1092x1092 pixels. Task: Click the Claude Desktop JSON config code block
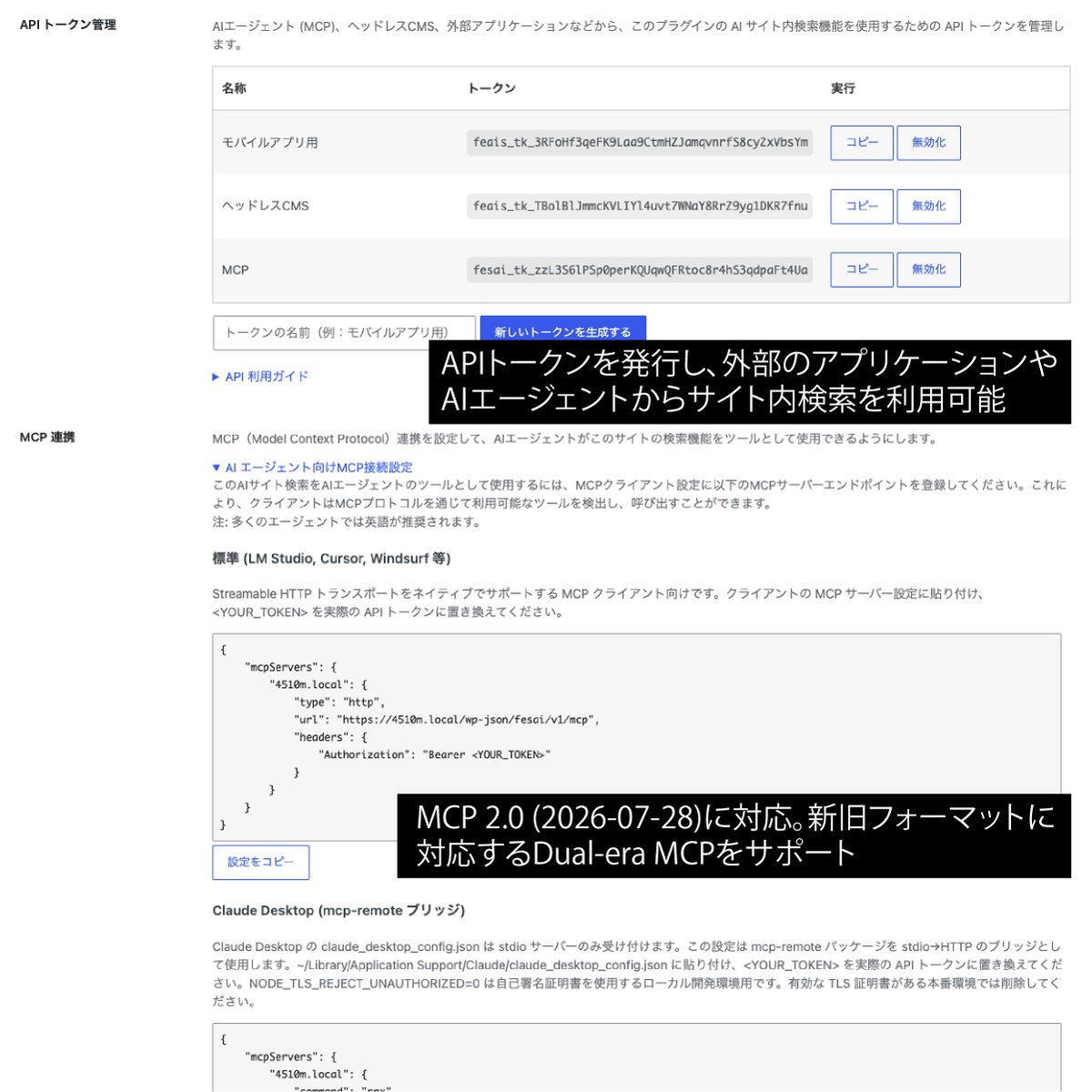pyautogui.click(x=637, y=1057)
